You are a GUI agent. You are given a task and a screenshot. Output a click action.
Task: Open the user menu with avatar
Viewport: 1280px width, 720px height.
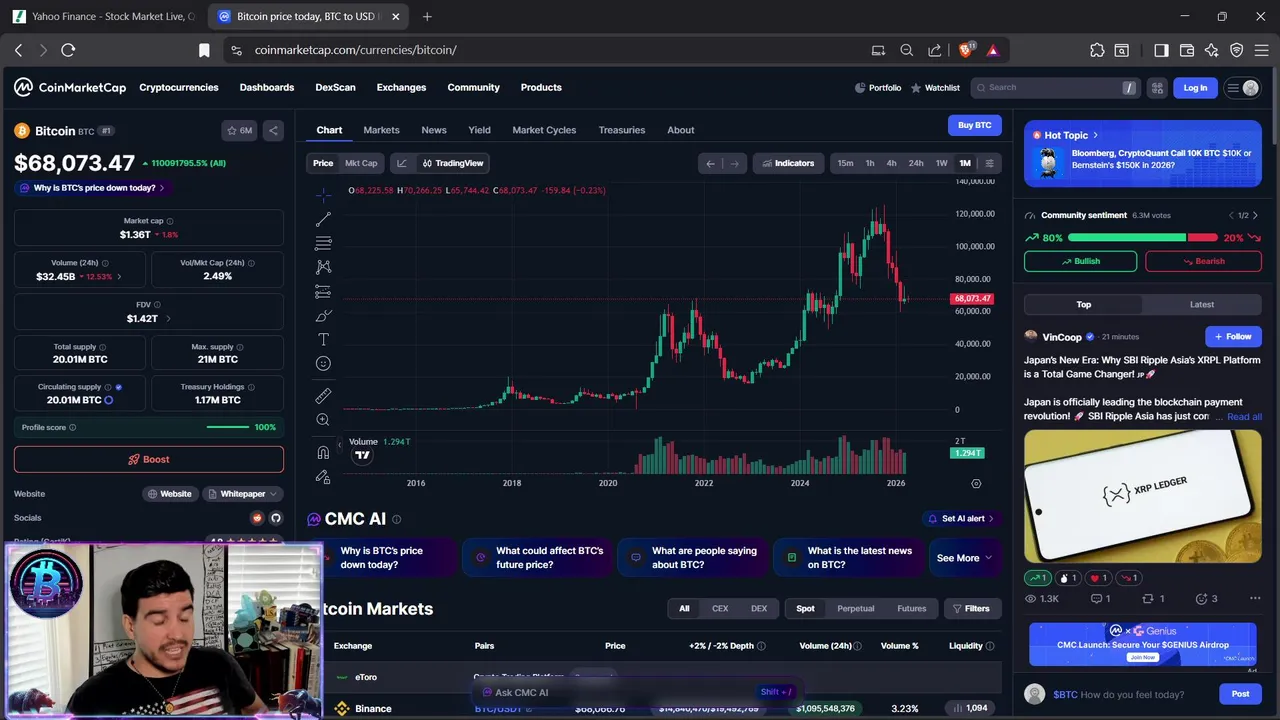1243,88
